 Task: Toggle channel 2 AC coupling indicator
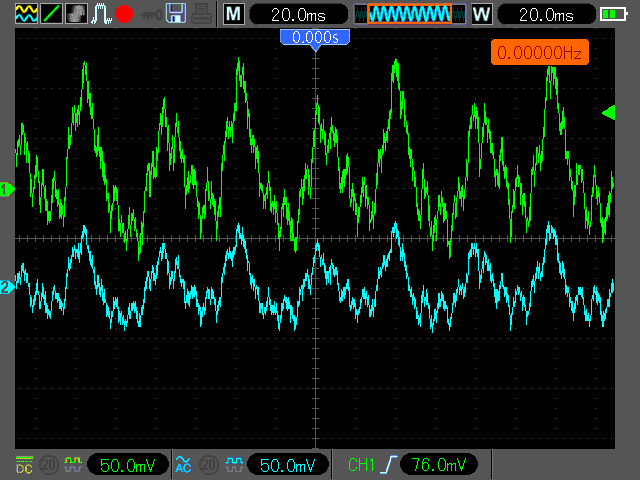(183, 465)
